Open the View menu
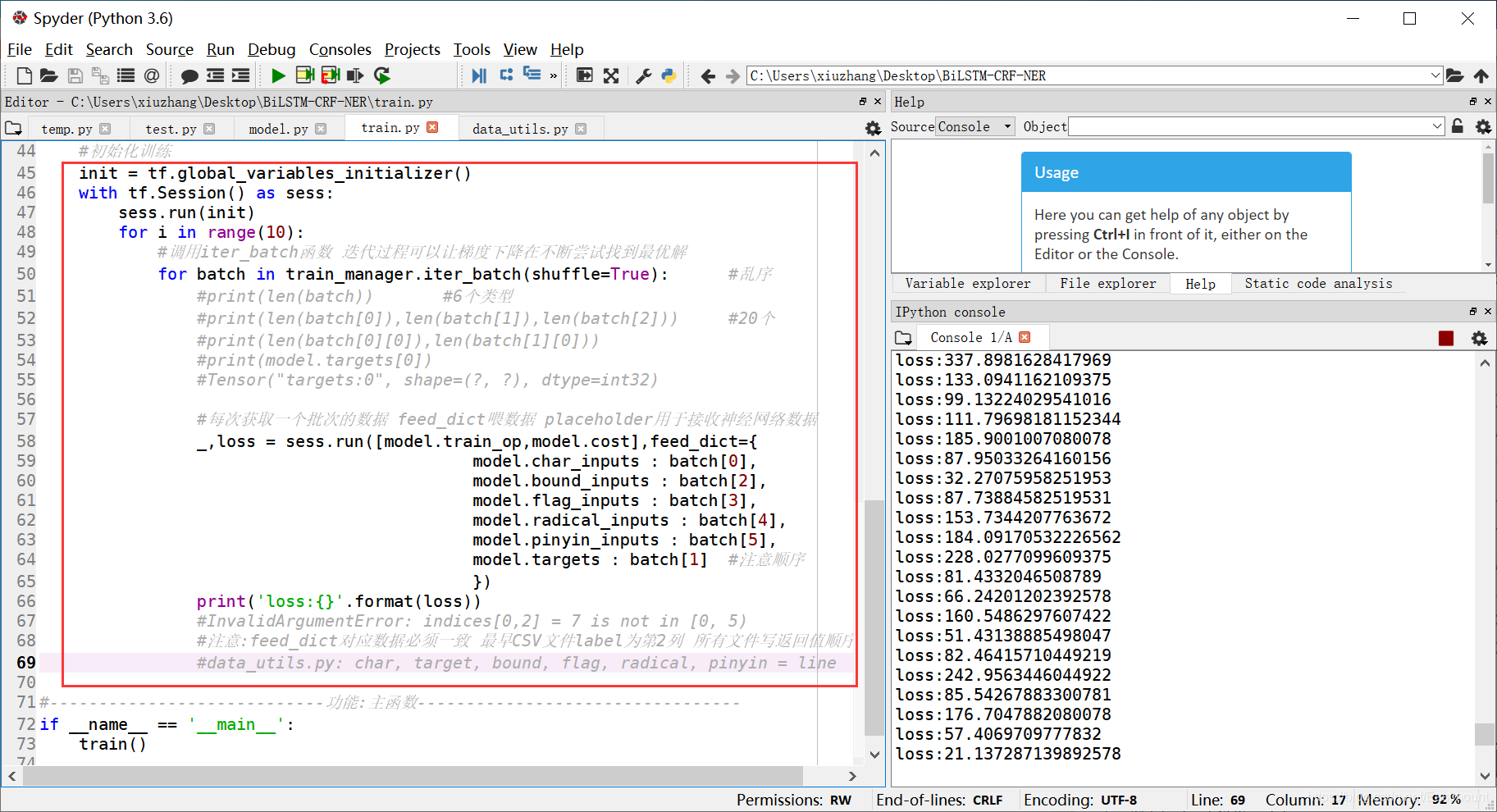 520,49
